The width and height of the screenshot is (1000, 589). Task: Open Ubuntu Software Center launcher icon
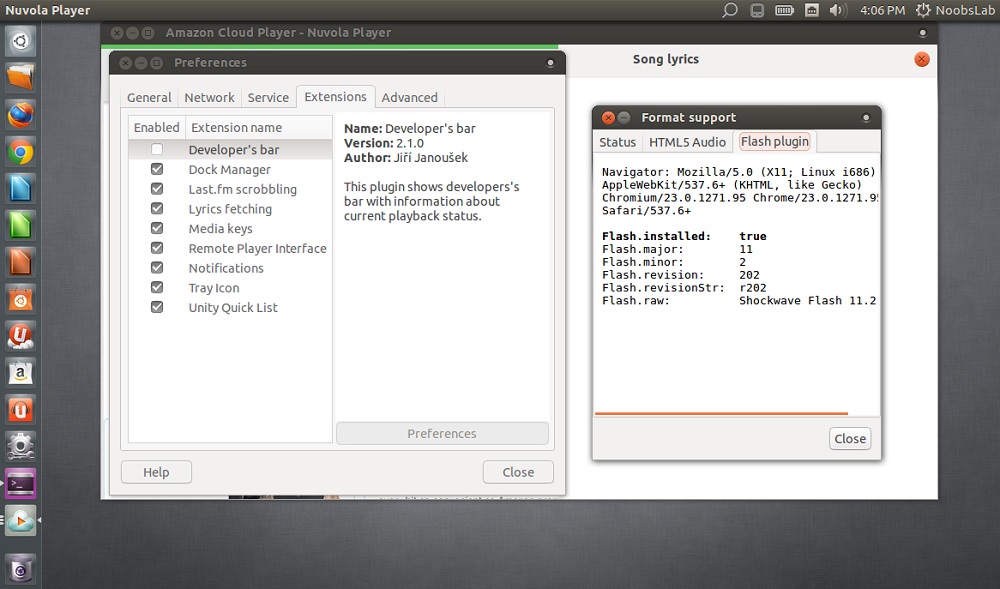pos(20,300)
